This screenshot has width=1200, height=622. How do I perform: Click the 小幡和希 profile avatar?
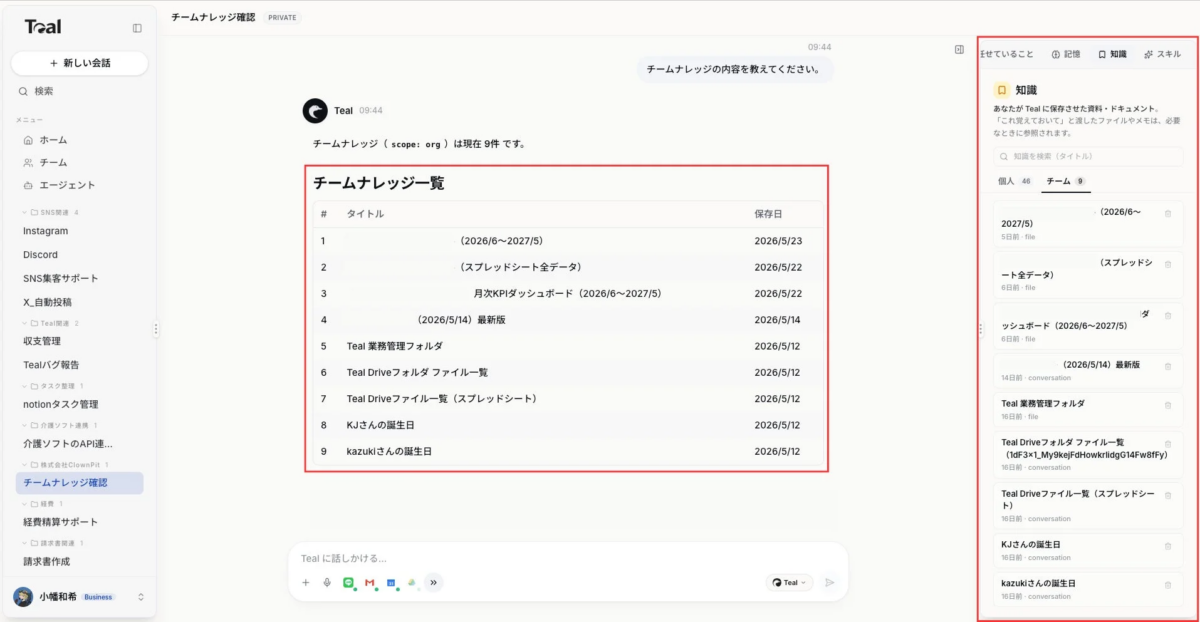coord(23,597)
